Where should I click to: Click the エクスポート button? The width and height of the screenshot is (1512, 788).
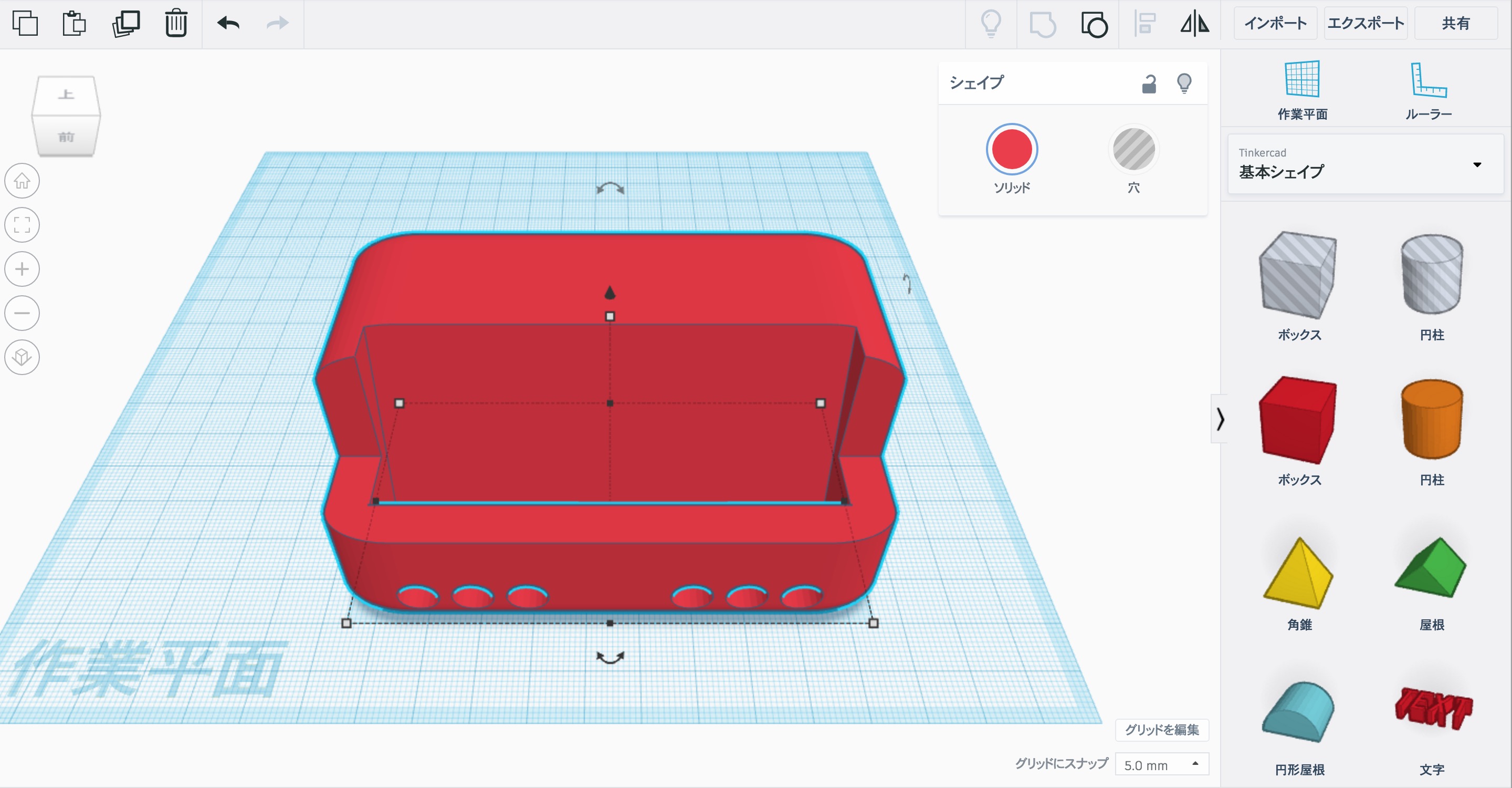pyautogui.click(x=1365, y=24)
